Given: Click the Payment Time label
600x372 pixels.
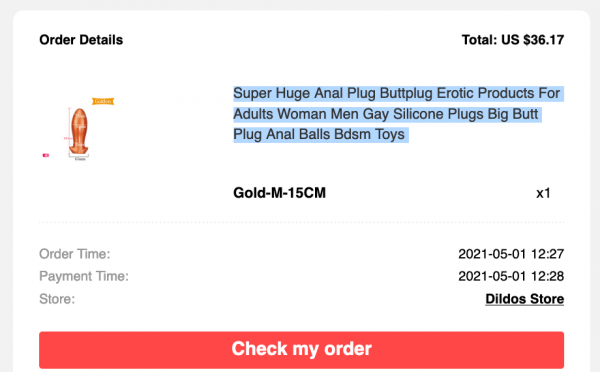Looking at the screenshot, I should [x=84, y=276].
